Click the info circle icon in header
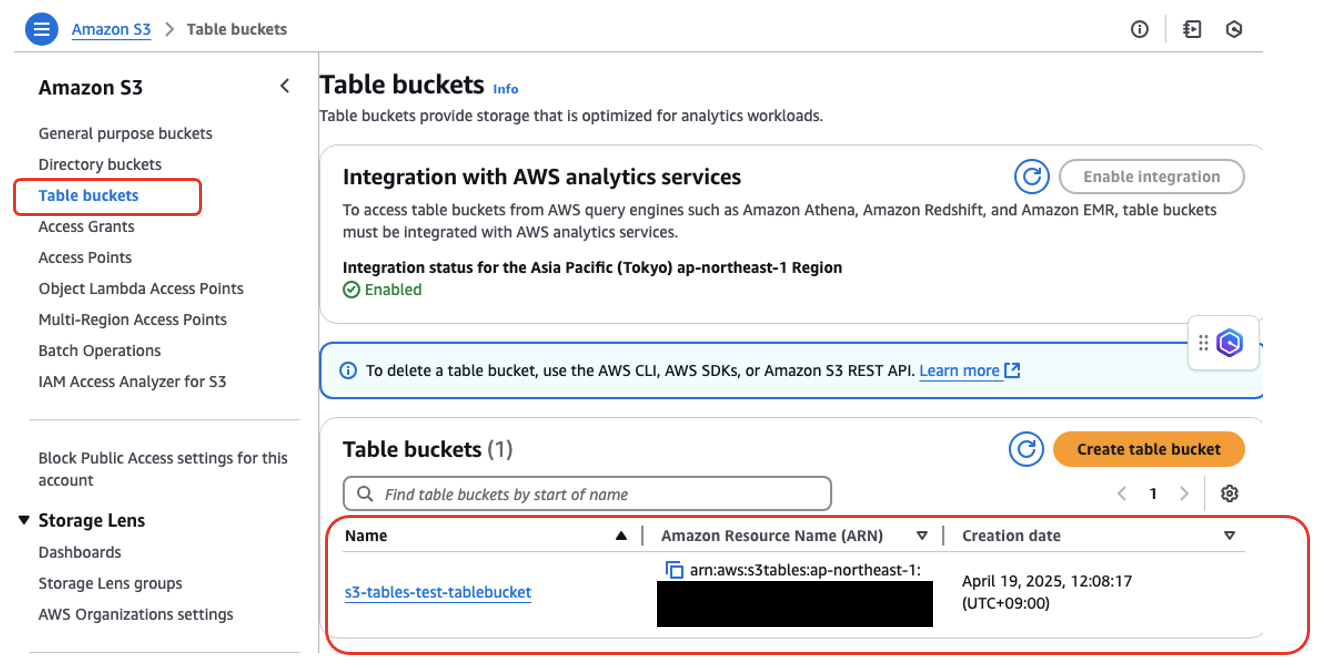This screenshot has width=1334, height=668. coord(1139,29)
